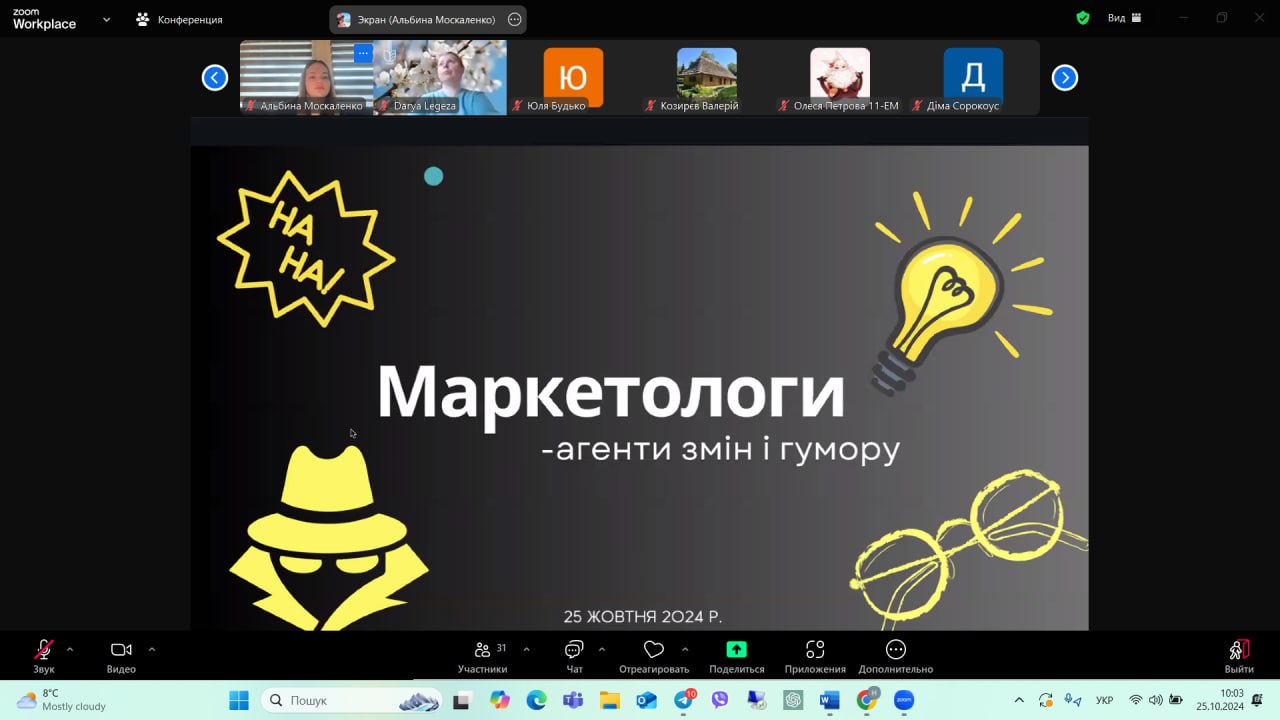The image size is (1280, 720).
Task: Open Outlook from the taskbar
Action: [x=647, y=700]
